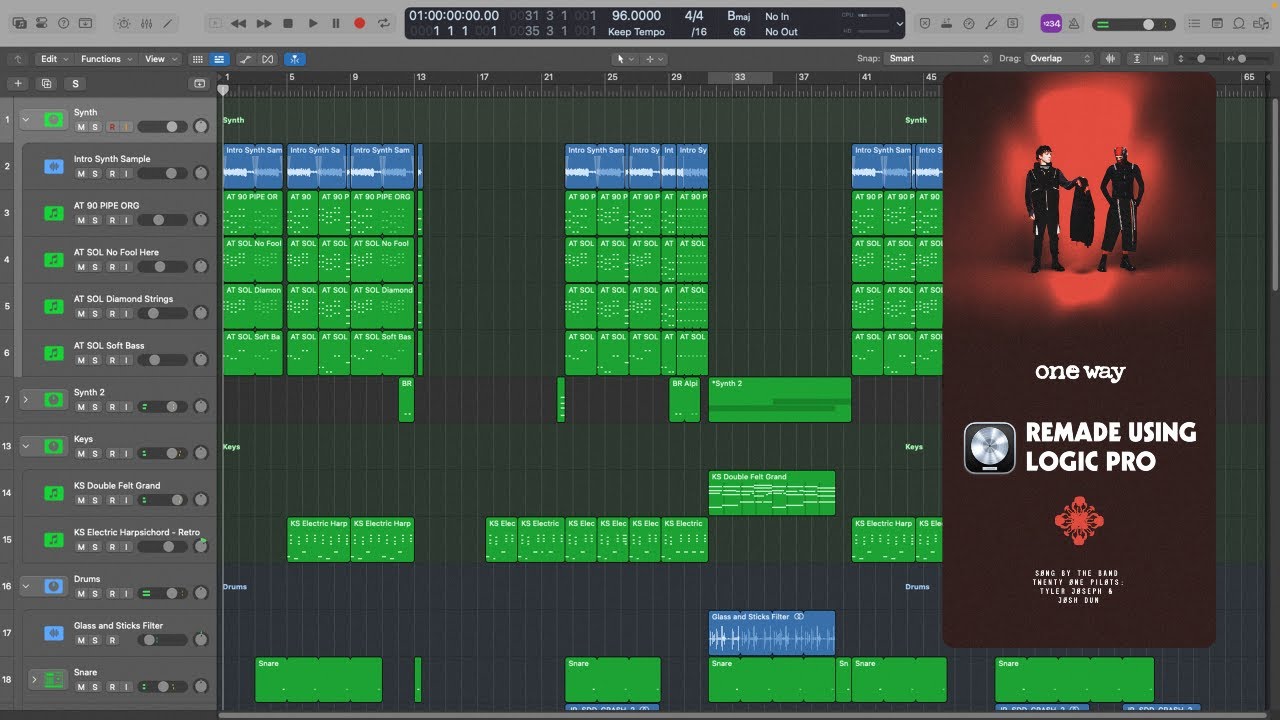
Task: Click the horizontal auto zoom button
Action: (x=1158, y=59)
